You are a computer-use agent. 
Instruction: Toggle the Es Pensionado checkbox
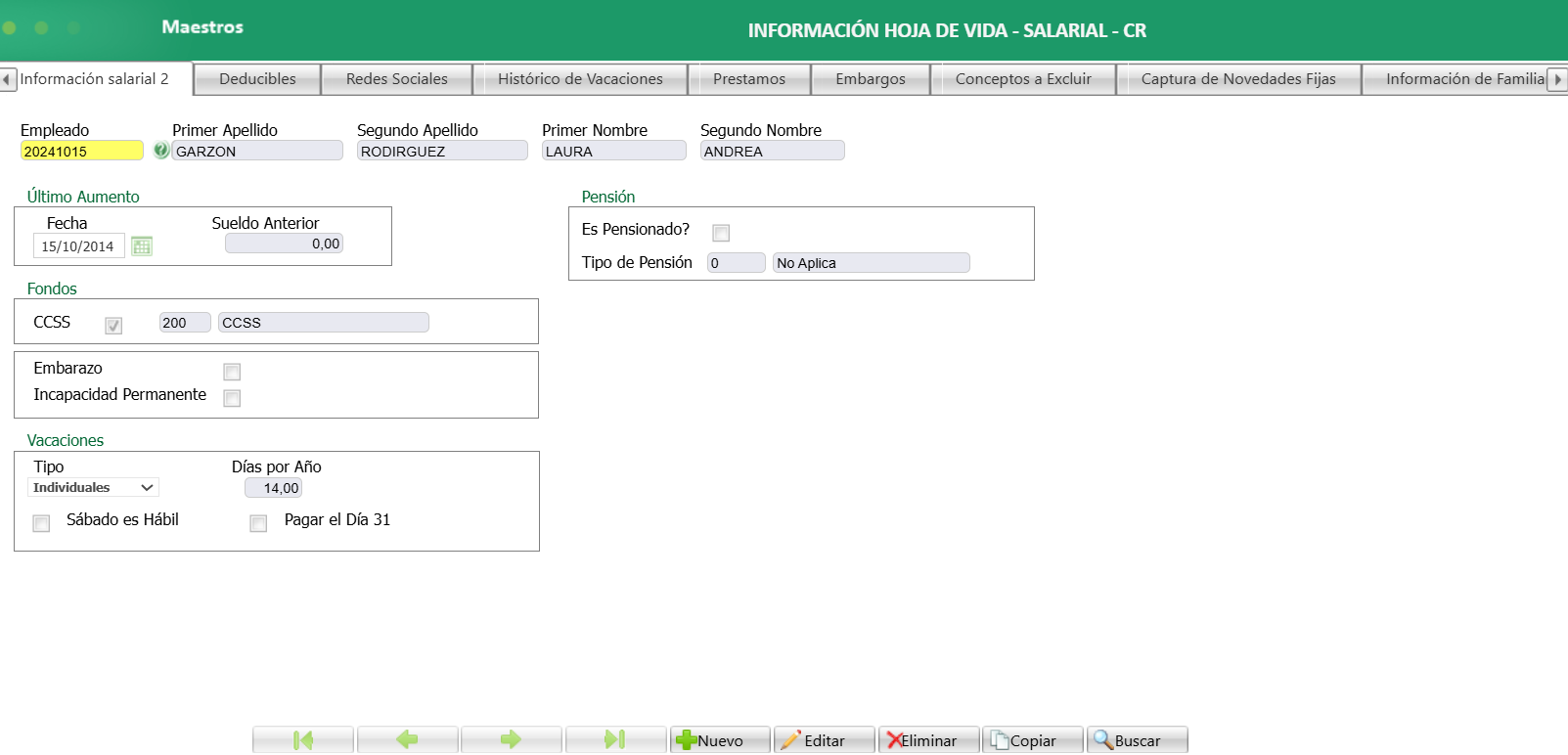click(x=721, y=233)
